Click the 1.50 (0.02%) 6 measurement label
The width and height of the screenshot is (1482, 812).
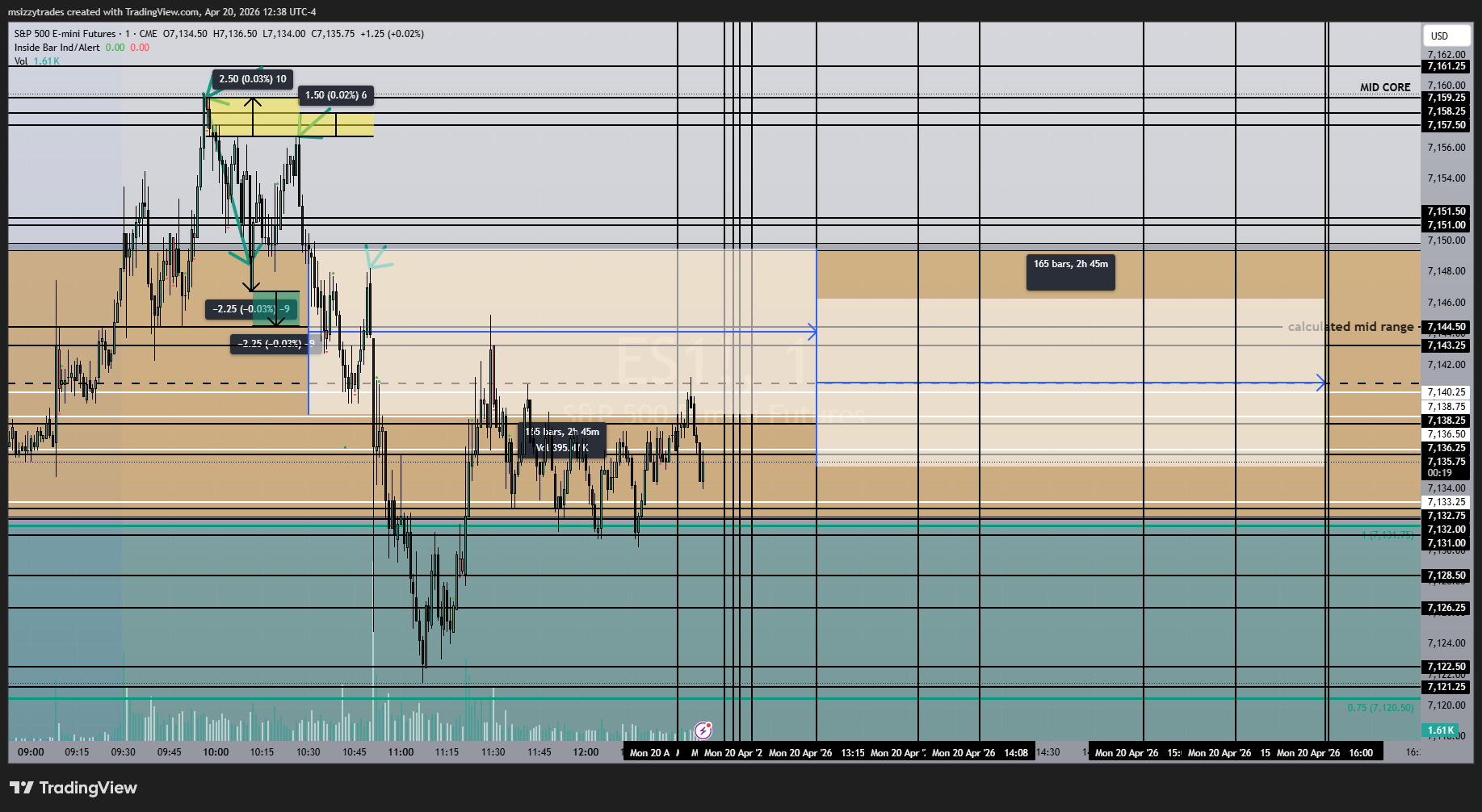click(336, 95)
